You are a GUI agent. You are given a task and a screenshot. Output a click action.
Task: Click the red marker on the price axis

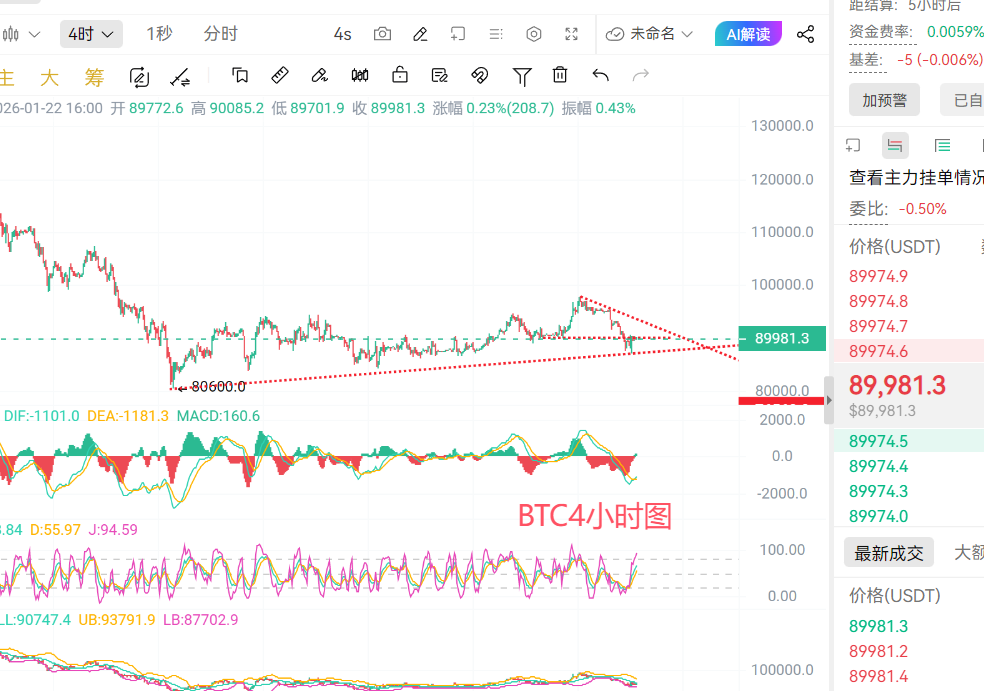(781, 401)
